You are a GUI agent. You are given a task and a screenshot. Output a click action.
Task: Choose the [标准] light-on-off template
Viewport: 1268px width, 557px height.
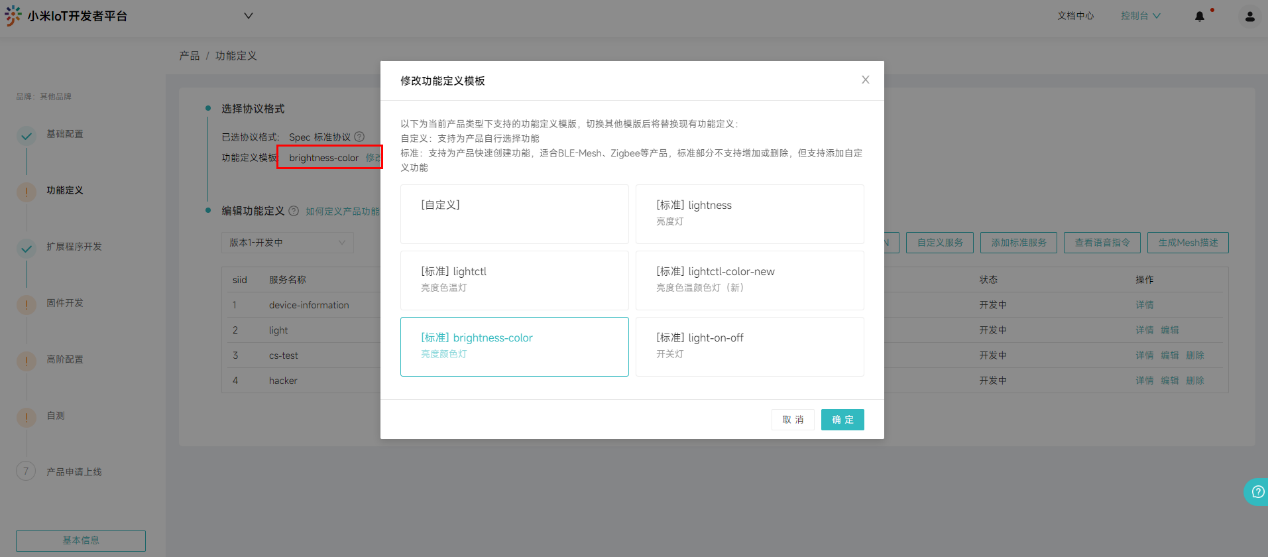749,346
